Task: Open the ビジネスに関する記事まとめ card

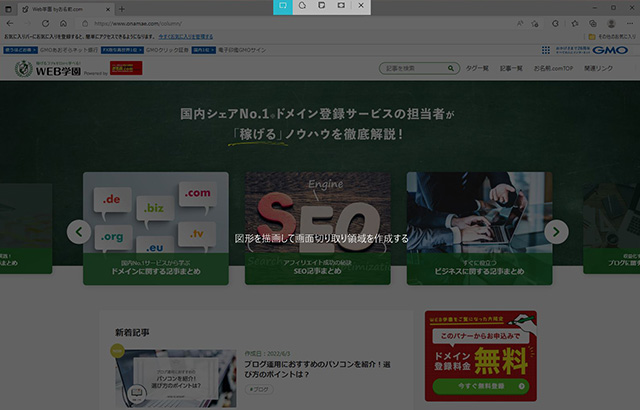Action: point(480,228)
